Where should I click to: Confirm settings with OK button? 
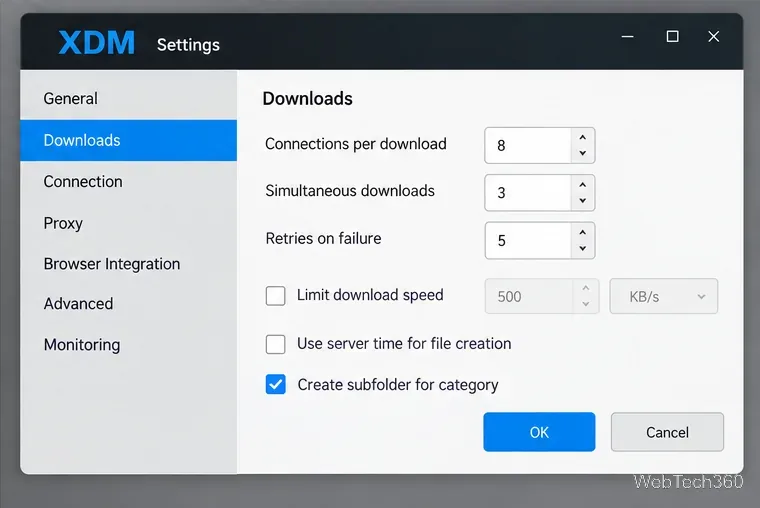[539, 432]
